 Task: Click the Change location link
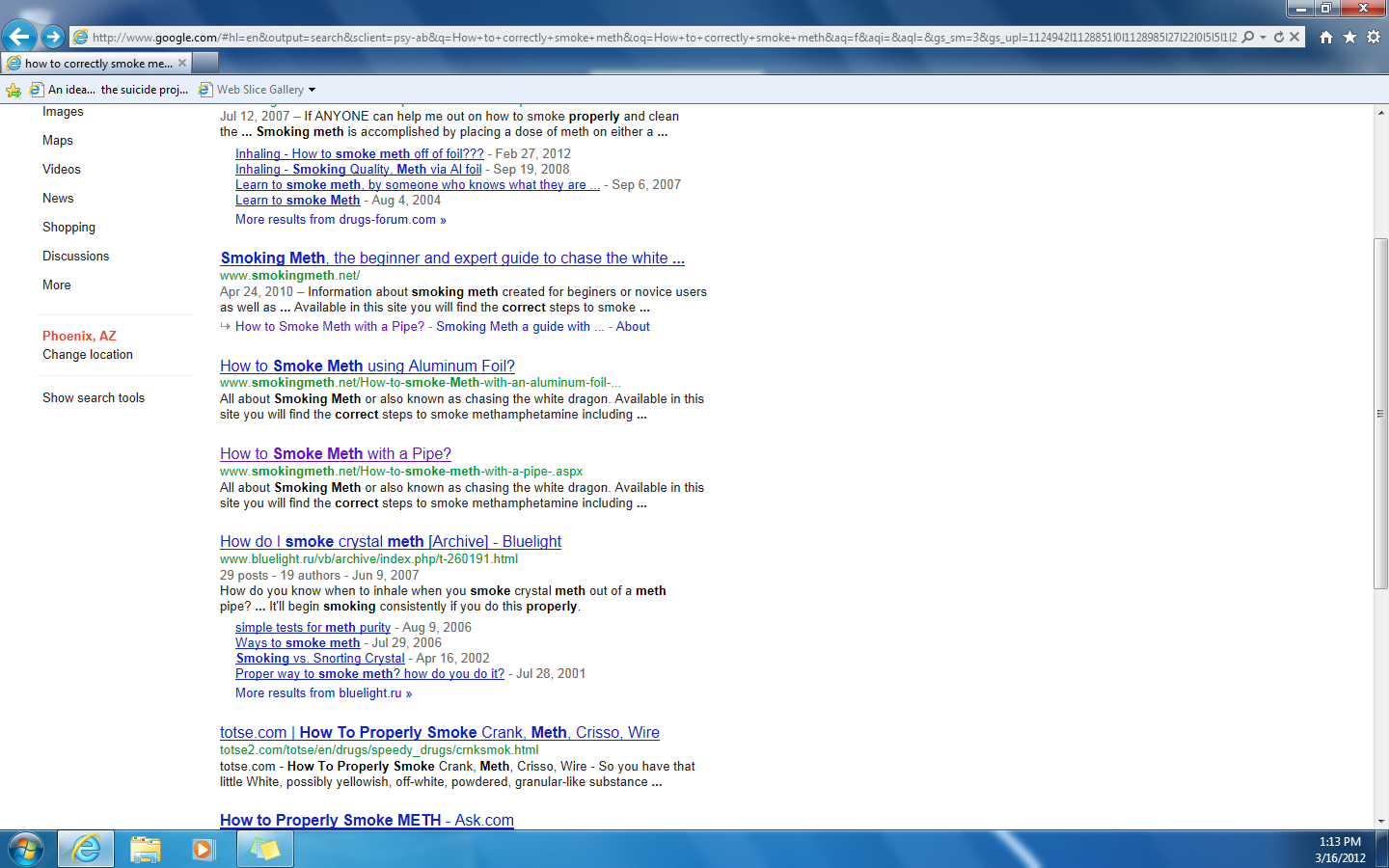point(88,355)
